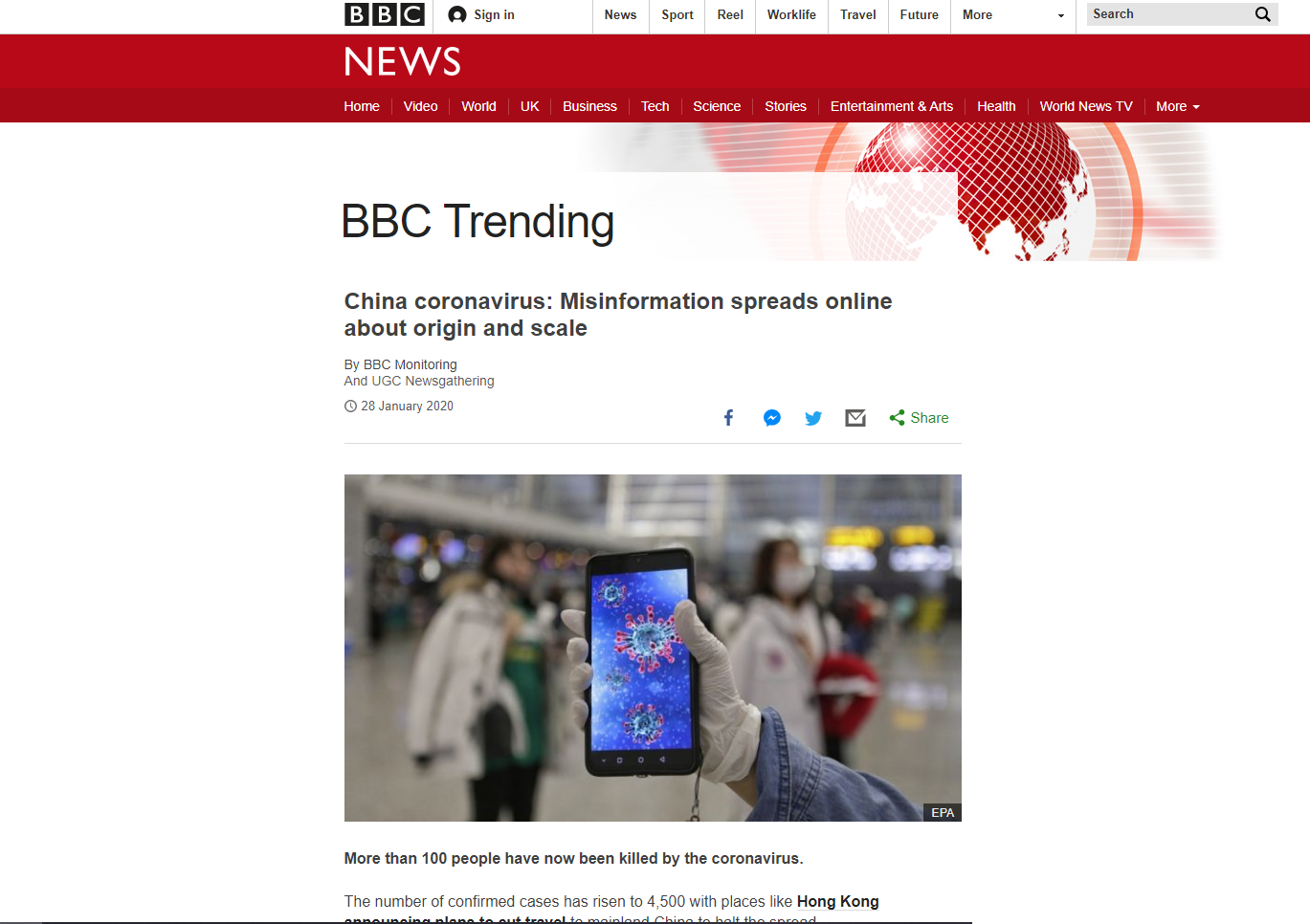Image resolution: width=1310 pixels, height=924 pixels.
Task: Go to the Health news section
Action: (x=996, y=106)
